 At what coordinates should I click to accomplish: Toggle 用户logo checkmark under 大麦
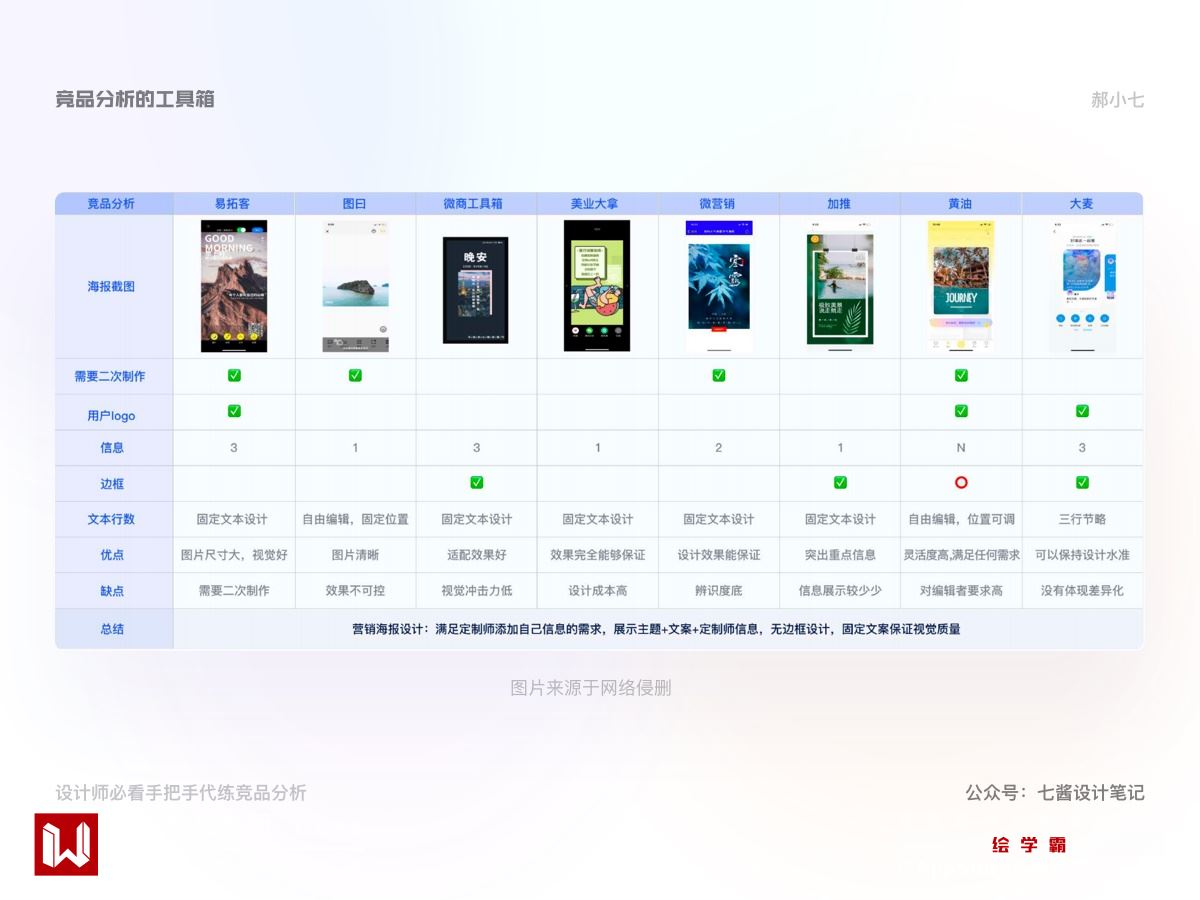tap(1082, 411)
